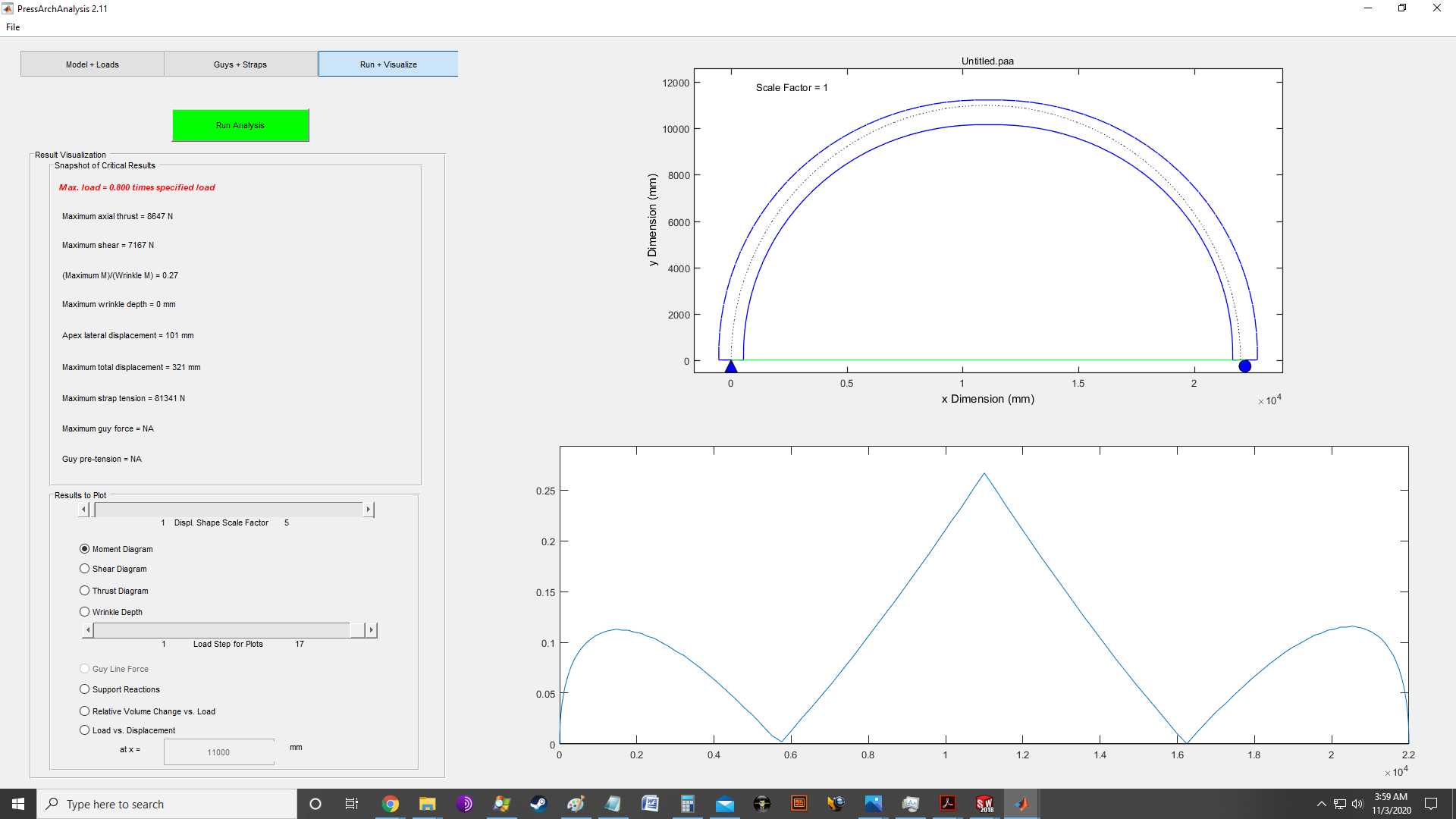
Task: Decrease the Displ. Shape Scale Factor slider
Action: pos(83,510)
